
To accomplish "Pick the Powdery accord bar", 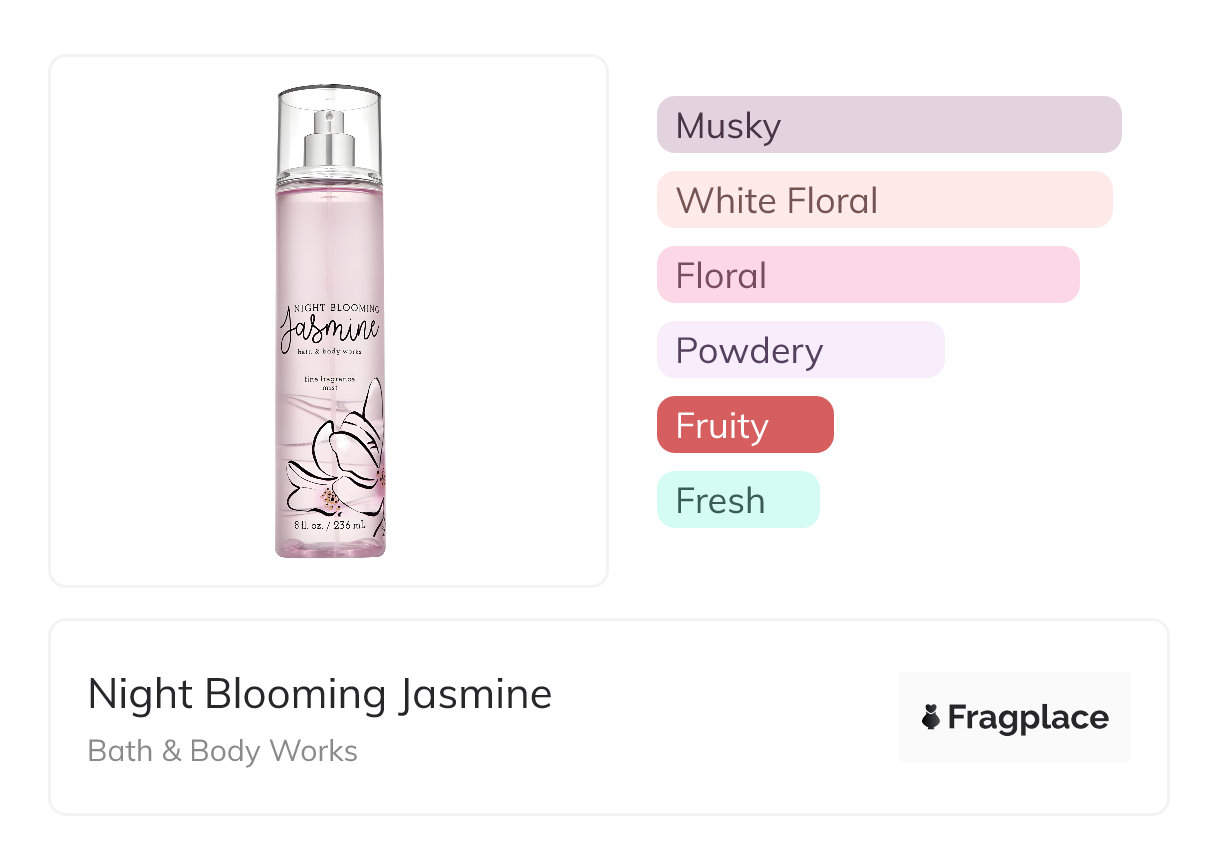I will (x=800, y=350).
